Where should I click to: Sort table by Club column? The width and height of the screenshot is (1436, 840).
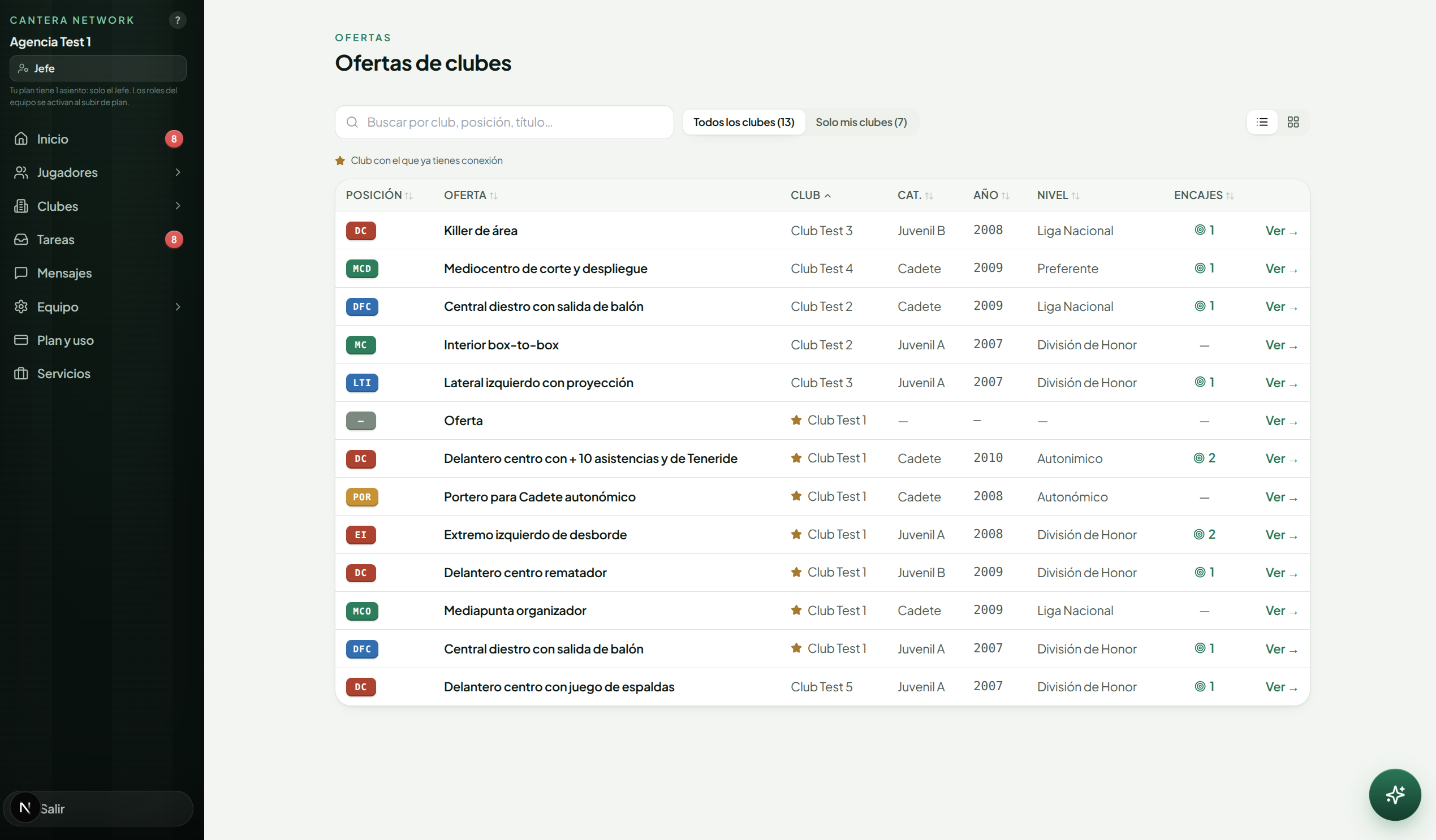click(x=810, y=196)
